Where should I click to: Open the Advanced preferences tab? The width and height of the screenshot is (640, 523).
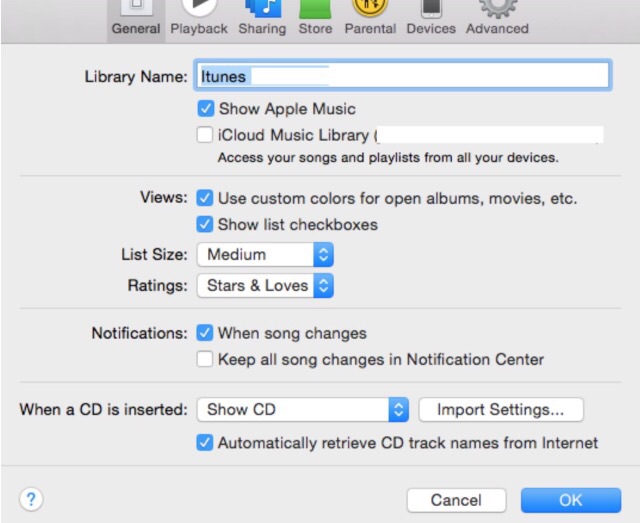click(x=497, y=20)
